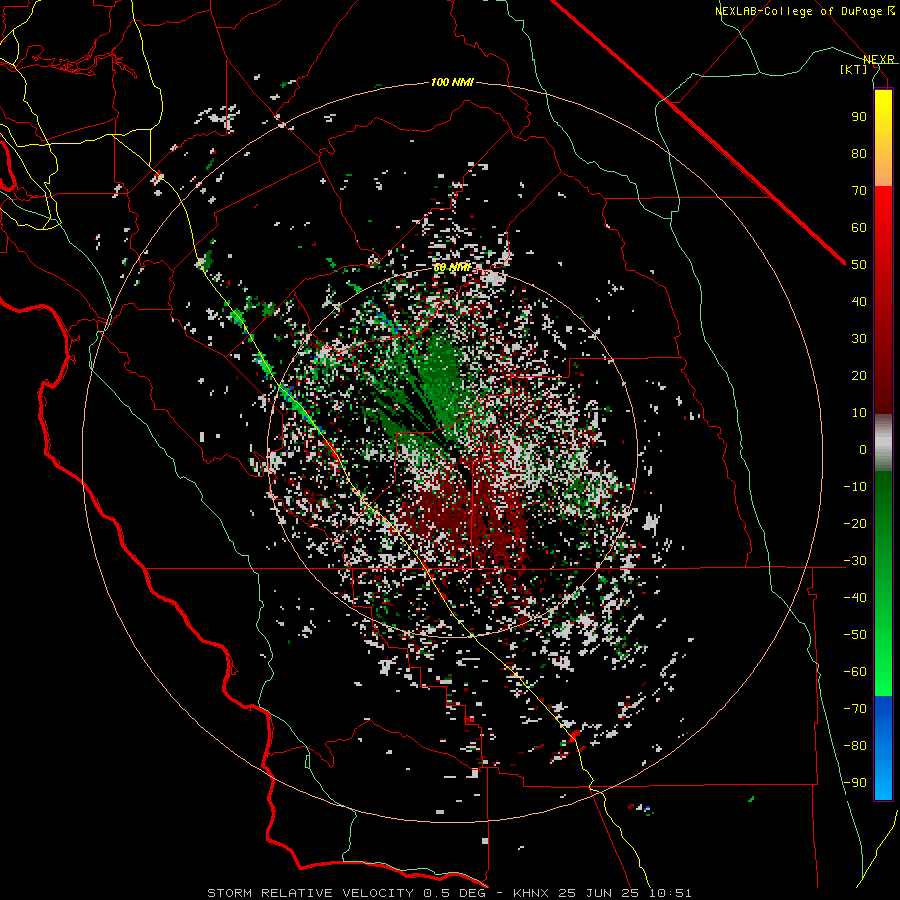The height and width of the screenshot is (900, 900).
Task: Click the -40 value on velocity scale
Action: (x=855, y=598)
